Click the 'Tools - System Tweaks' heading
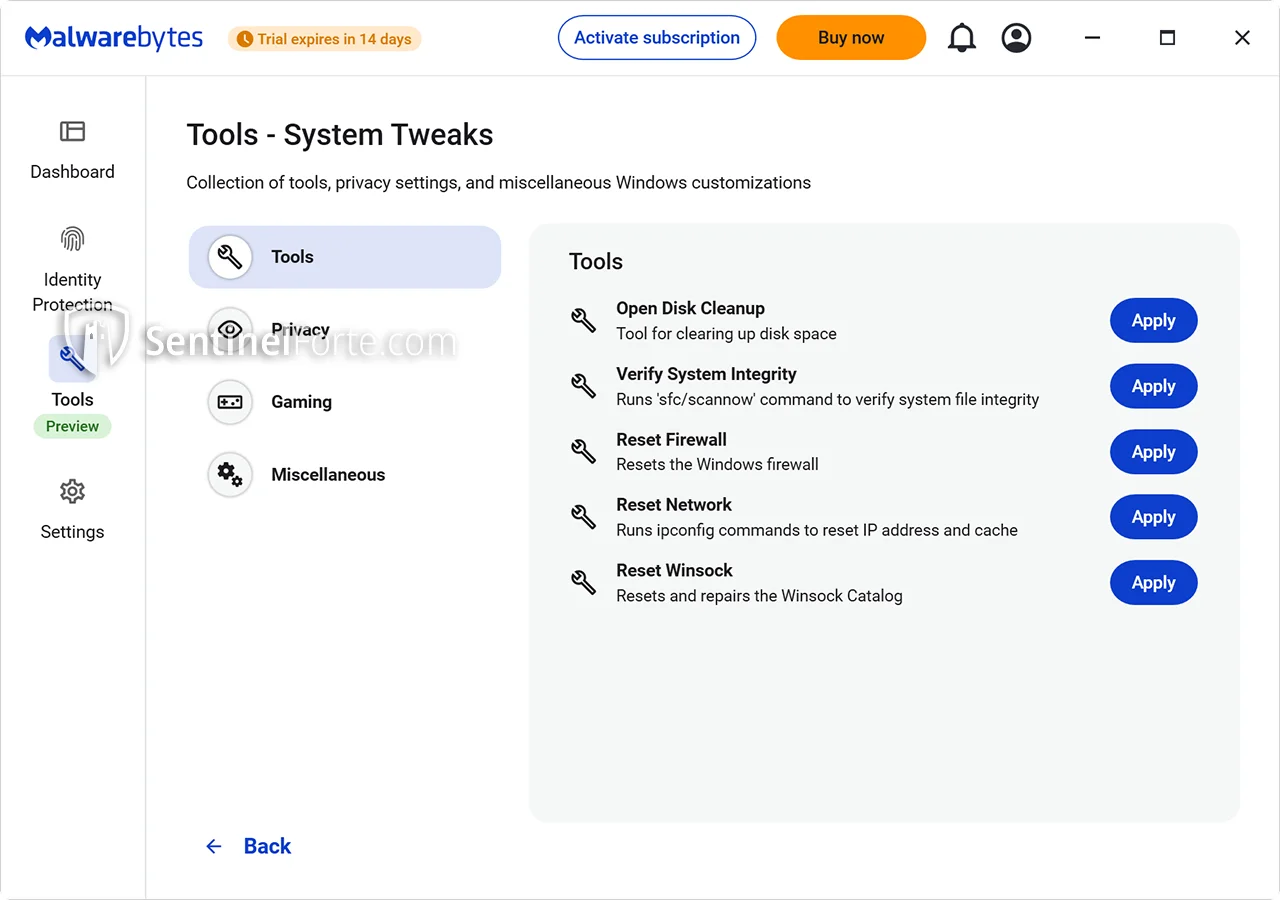Image resolution: width=1280 pixels, height=900 pixels. pyautogui.click(x=340, y=135)
